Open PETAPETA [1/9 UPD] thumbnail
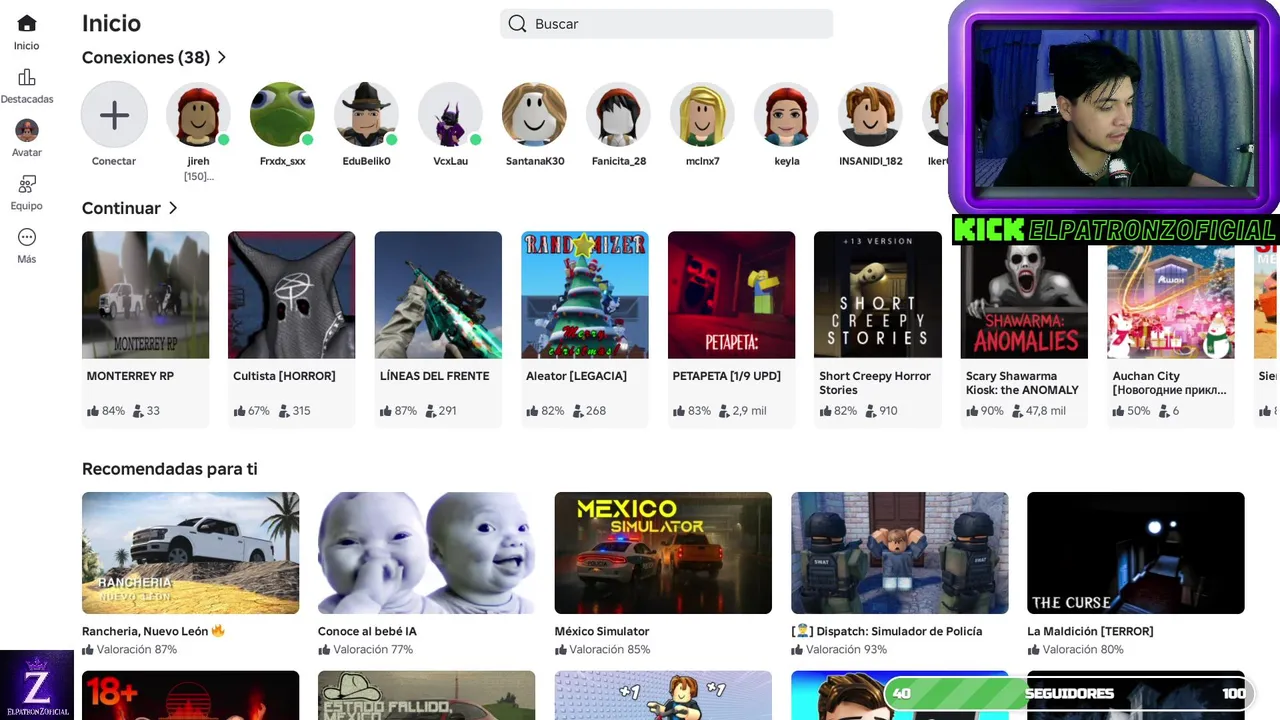Image resolution: width=1280 pixels, height=720 pixels. click(x=731, y=295)
